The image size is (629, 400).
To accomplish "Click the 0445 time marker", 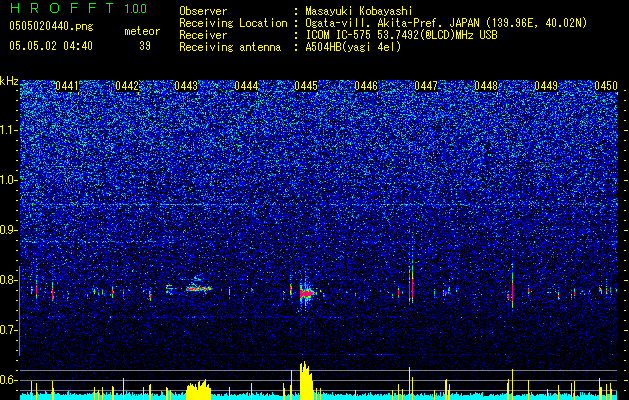I will point(306,86).
